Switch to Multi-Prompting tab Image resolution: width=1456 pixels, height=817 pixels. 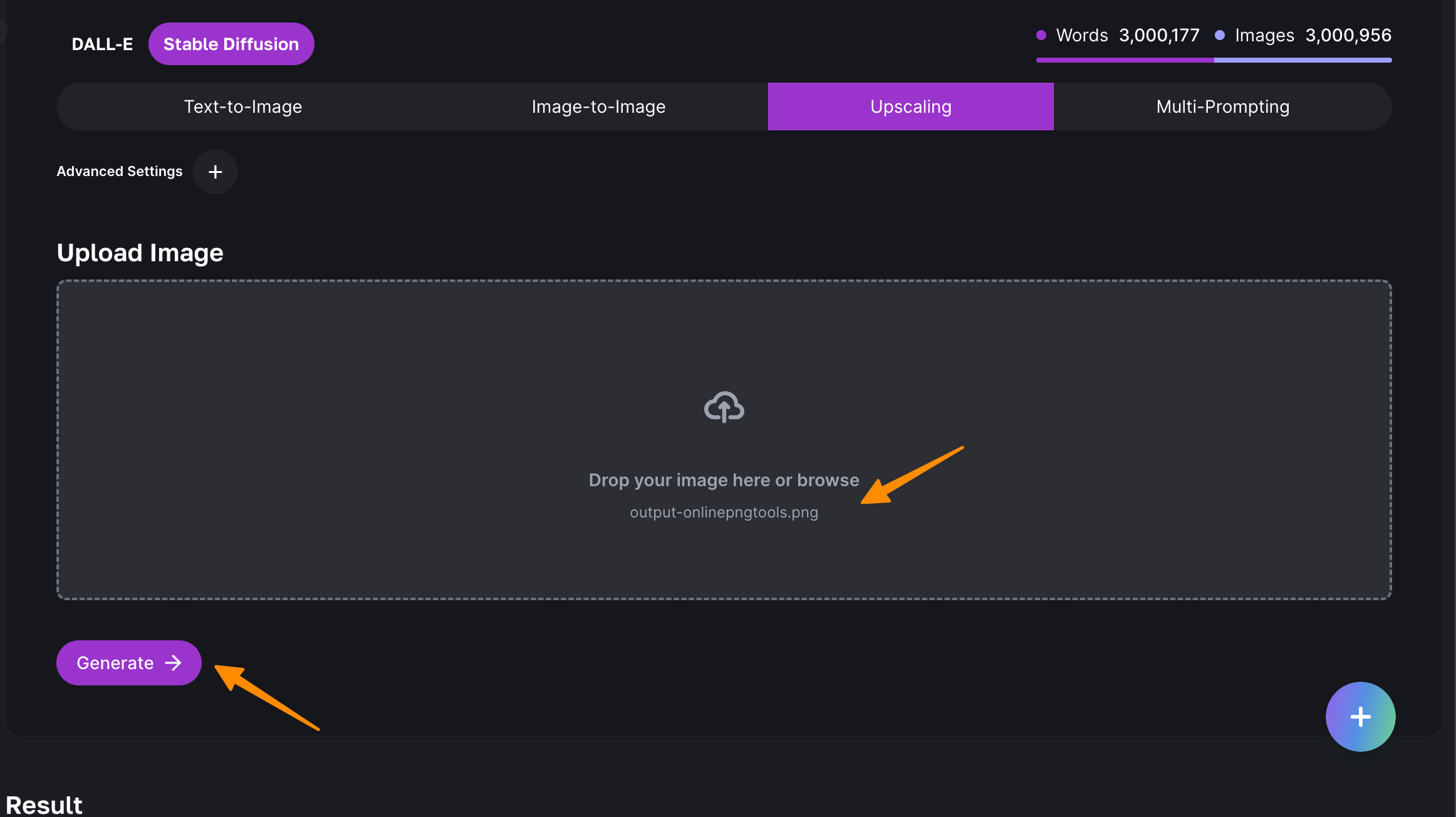(1222, 107)
